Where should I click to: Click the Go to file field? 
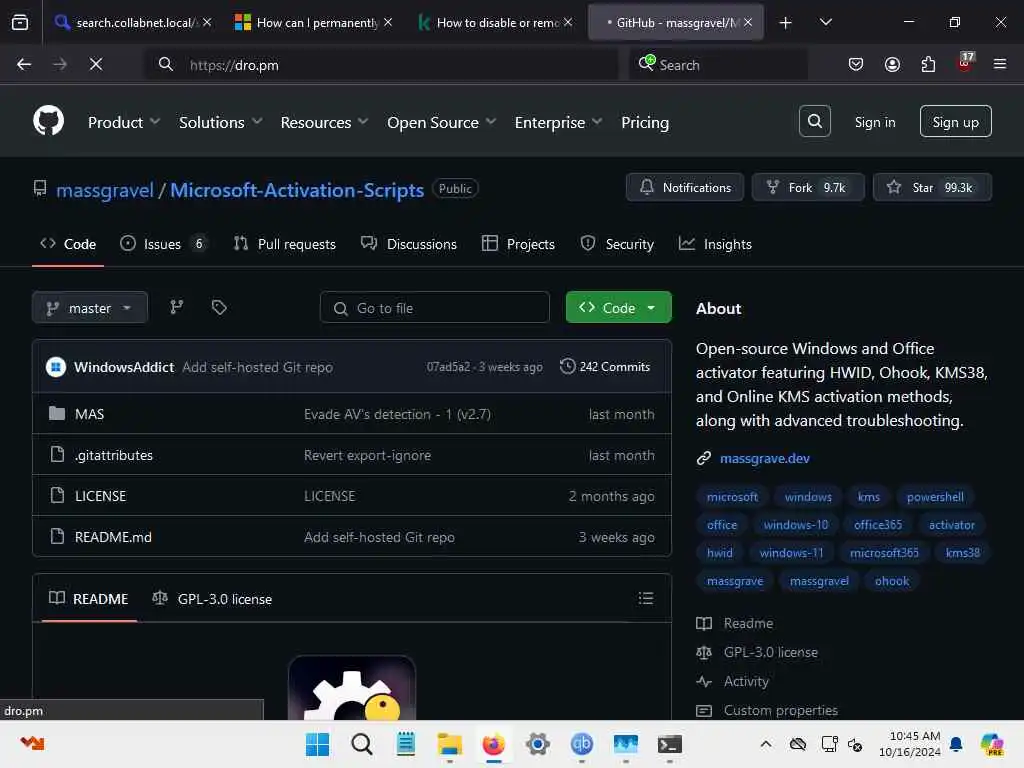[434, 308]
